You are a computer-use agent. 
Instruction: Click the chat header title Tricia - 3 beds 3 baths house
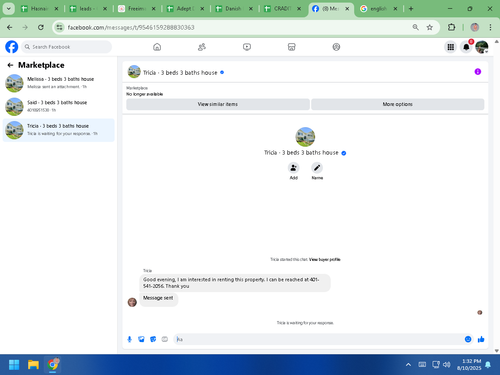coord(180,73)
